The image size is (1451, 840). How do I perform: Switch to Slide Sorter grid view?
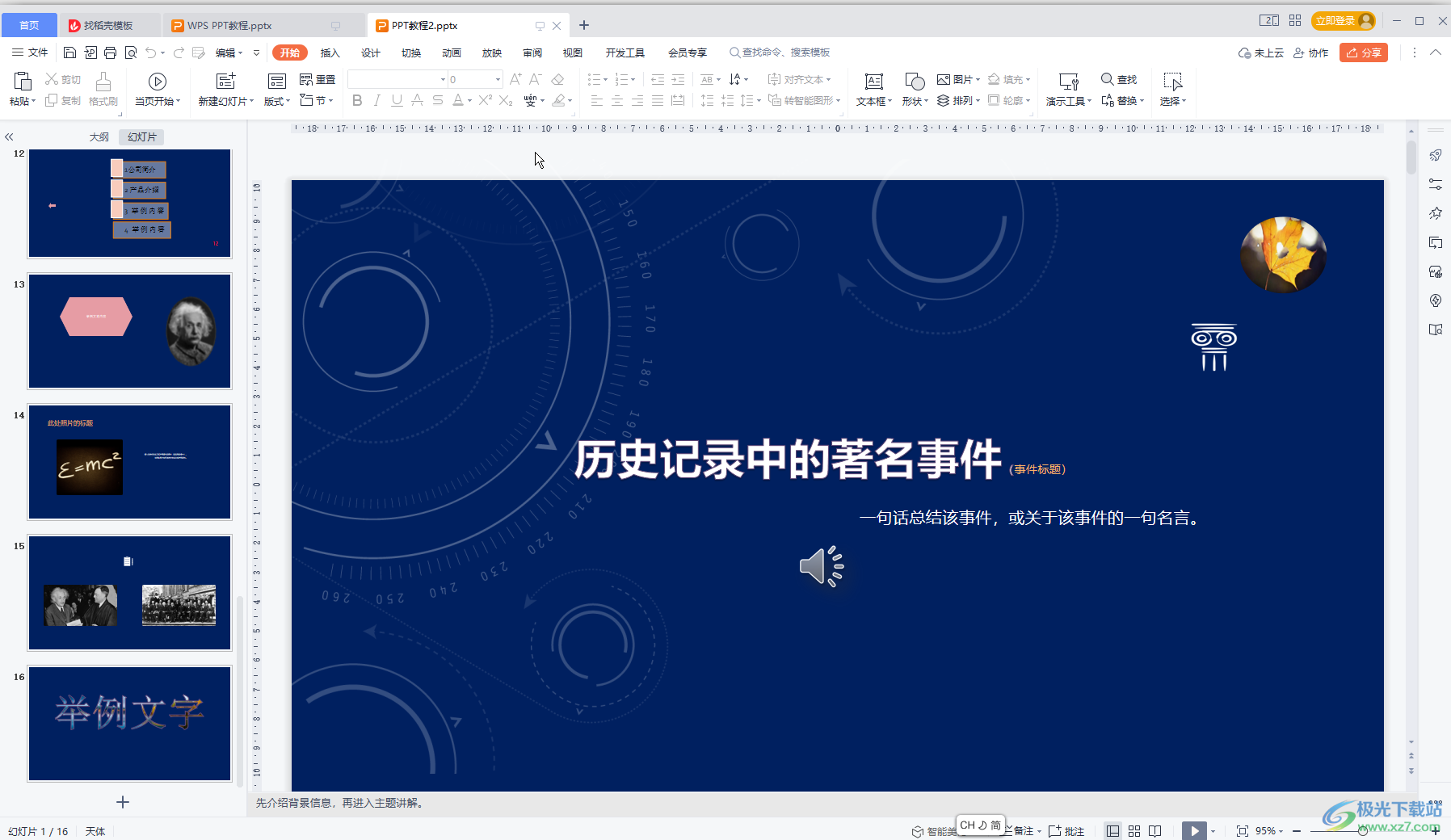point(1134,831)
